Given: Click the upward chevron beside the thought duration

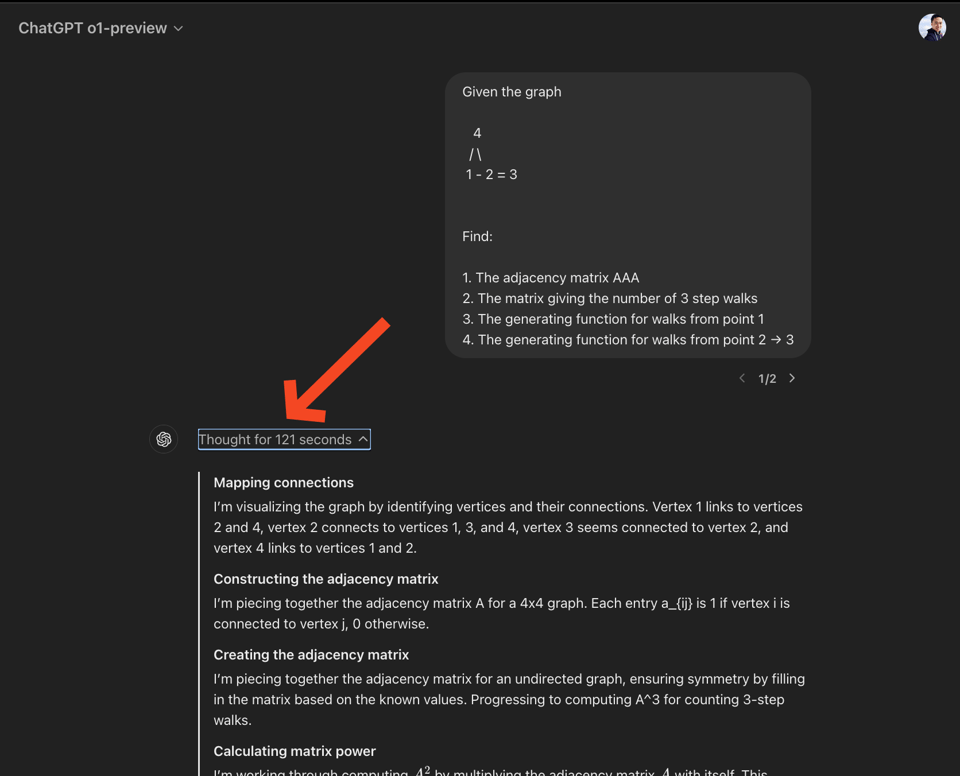Looking at the screenshot, I should [x=362, y=439].
